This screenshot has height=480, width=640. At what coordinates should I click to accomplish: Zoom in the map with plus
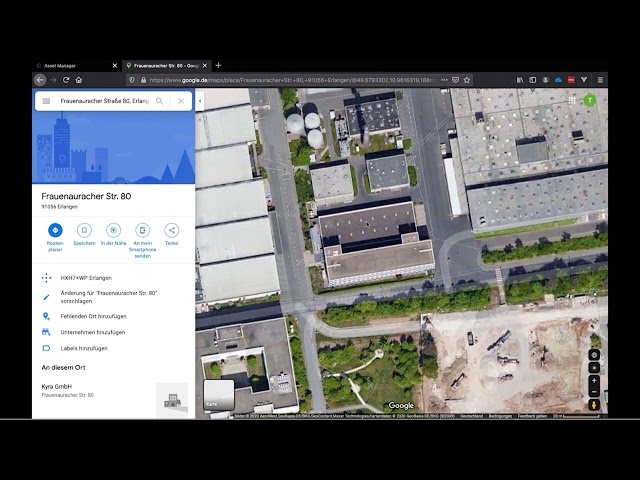[594, 380]
